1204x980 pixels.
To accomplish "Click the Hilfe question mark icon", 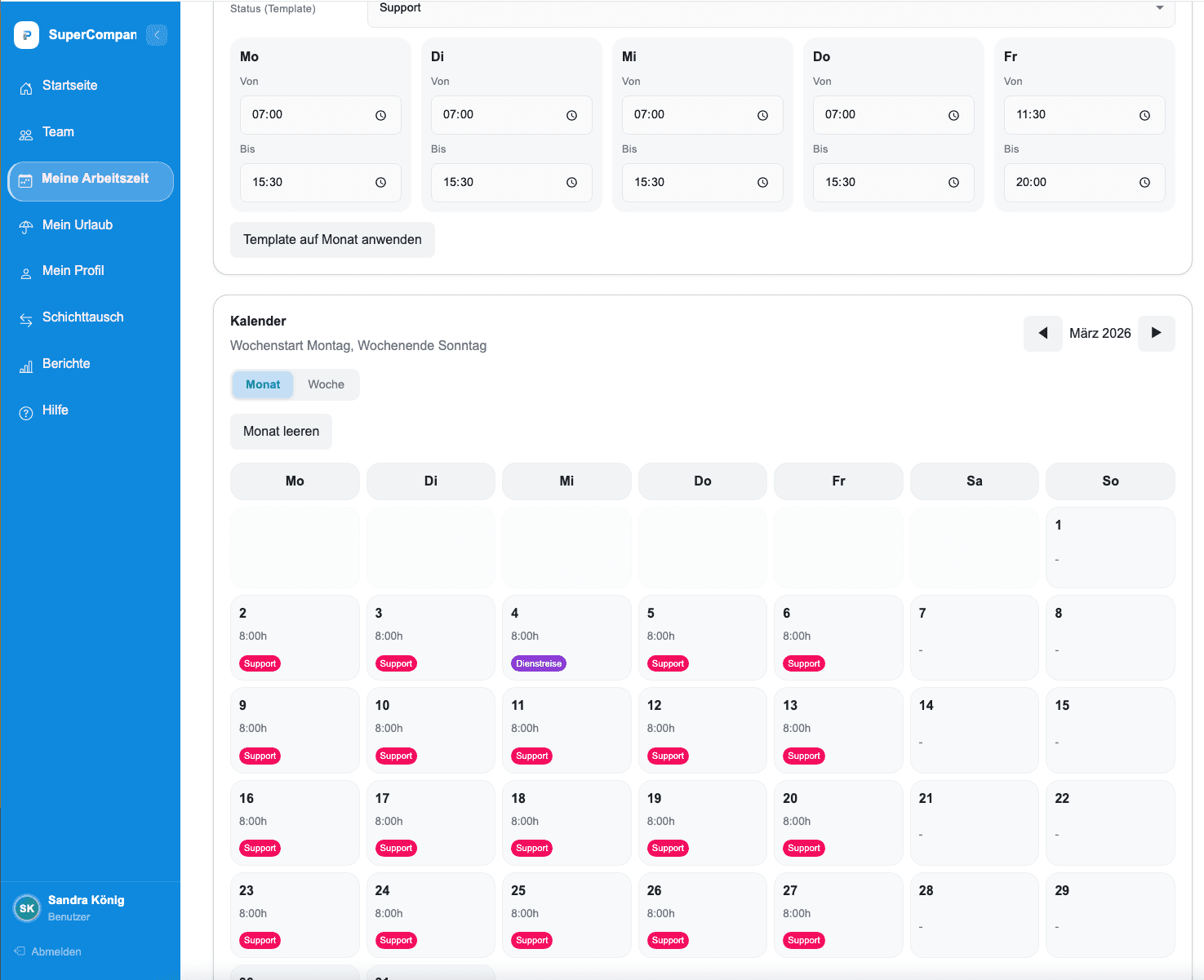I will coord(26,412).
